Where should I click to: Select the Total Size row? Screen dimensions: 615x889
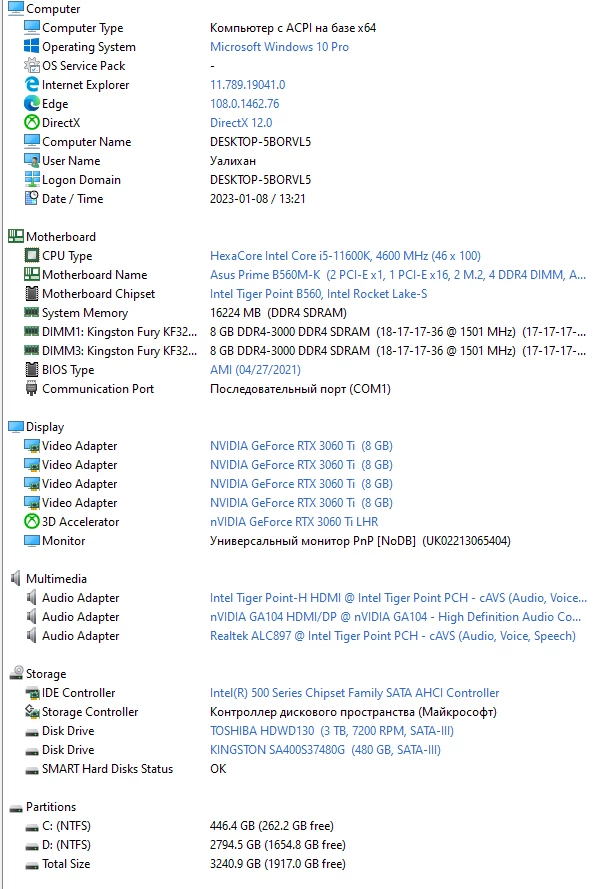tap(185, 863)
